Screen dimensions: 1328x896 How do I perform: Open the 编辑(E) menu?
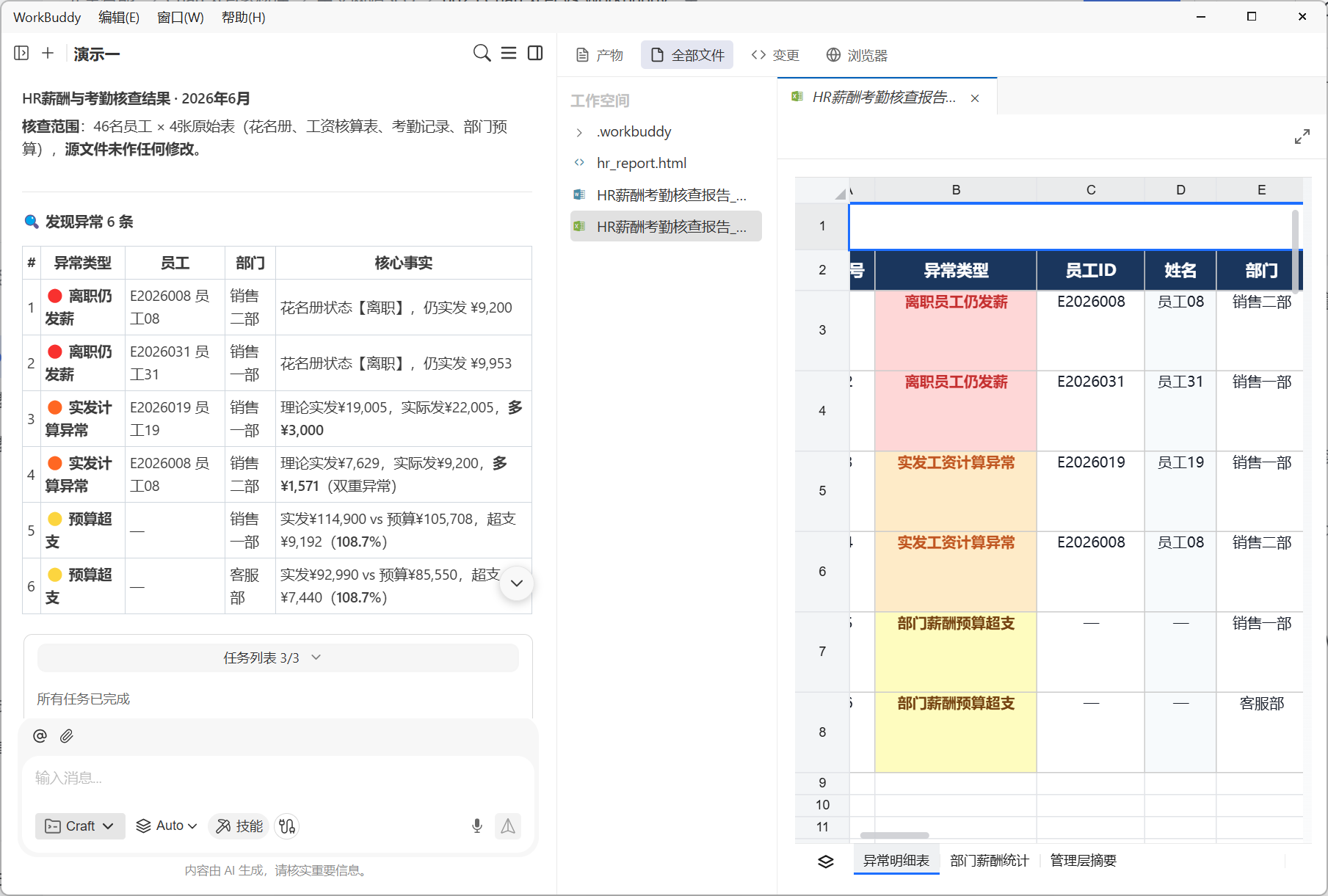click(x=119, y=17)
